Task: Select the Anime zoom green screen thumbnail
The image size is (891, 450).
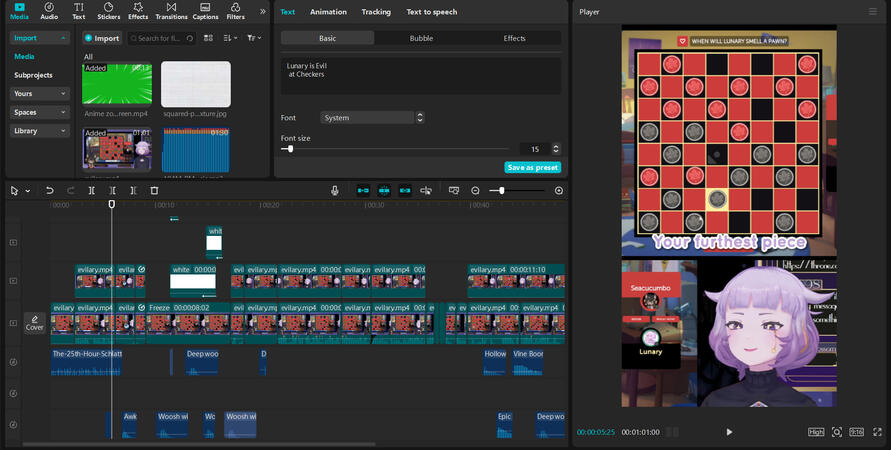Action: point(117,84)
